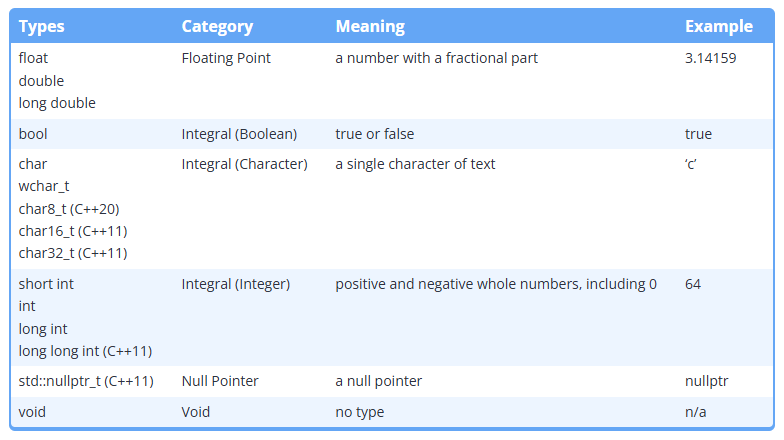Viewport: 784px width, 440px height.
Task: Click the wchar_t type entry
Action: pos(44,186)
